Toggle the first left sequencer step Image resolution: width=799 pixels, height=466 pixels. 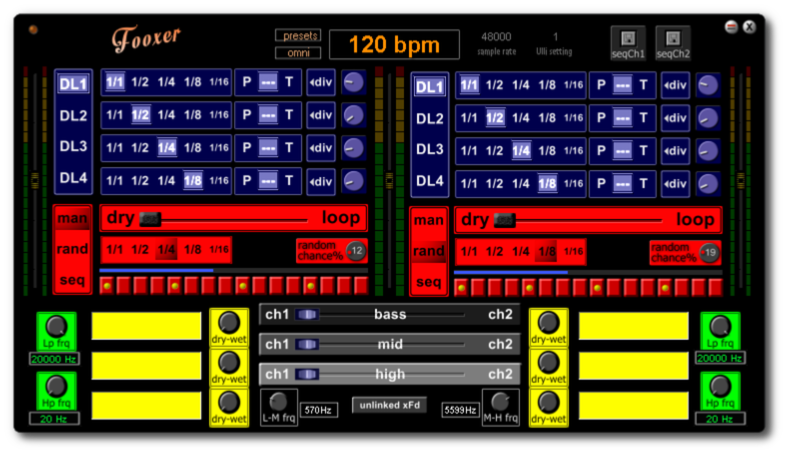coord(107,287)
